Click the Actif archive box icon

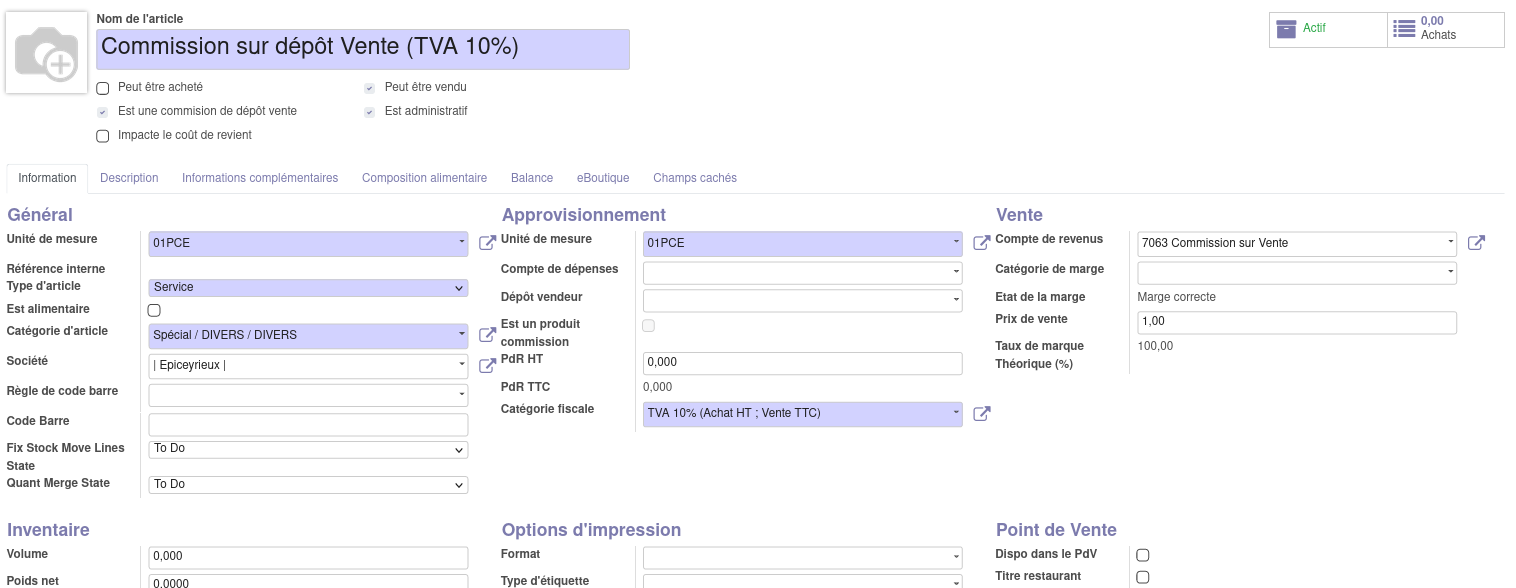pos(1286,29)
